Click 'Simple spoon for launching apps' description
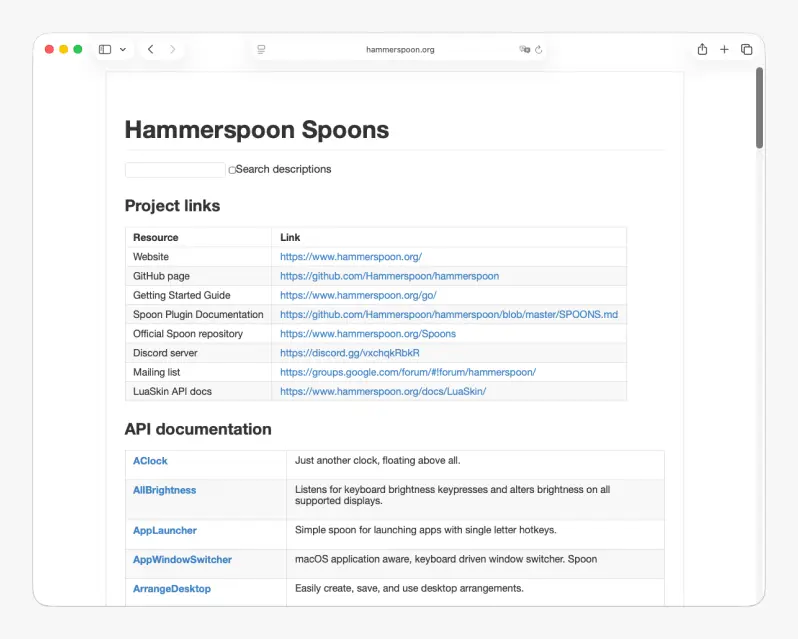 coord(425,530)
